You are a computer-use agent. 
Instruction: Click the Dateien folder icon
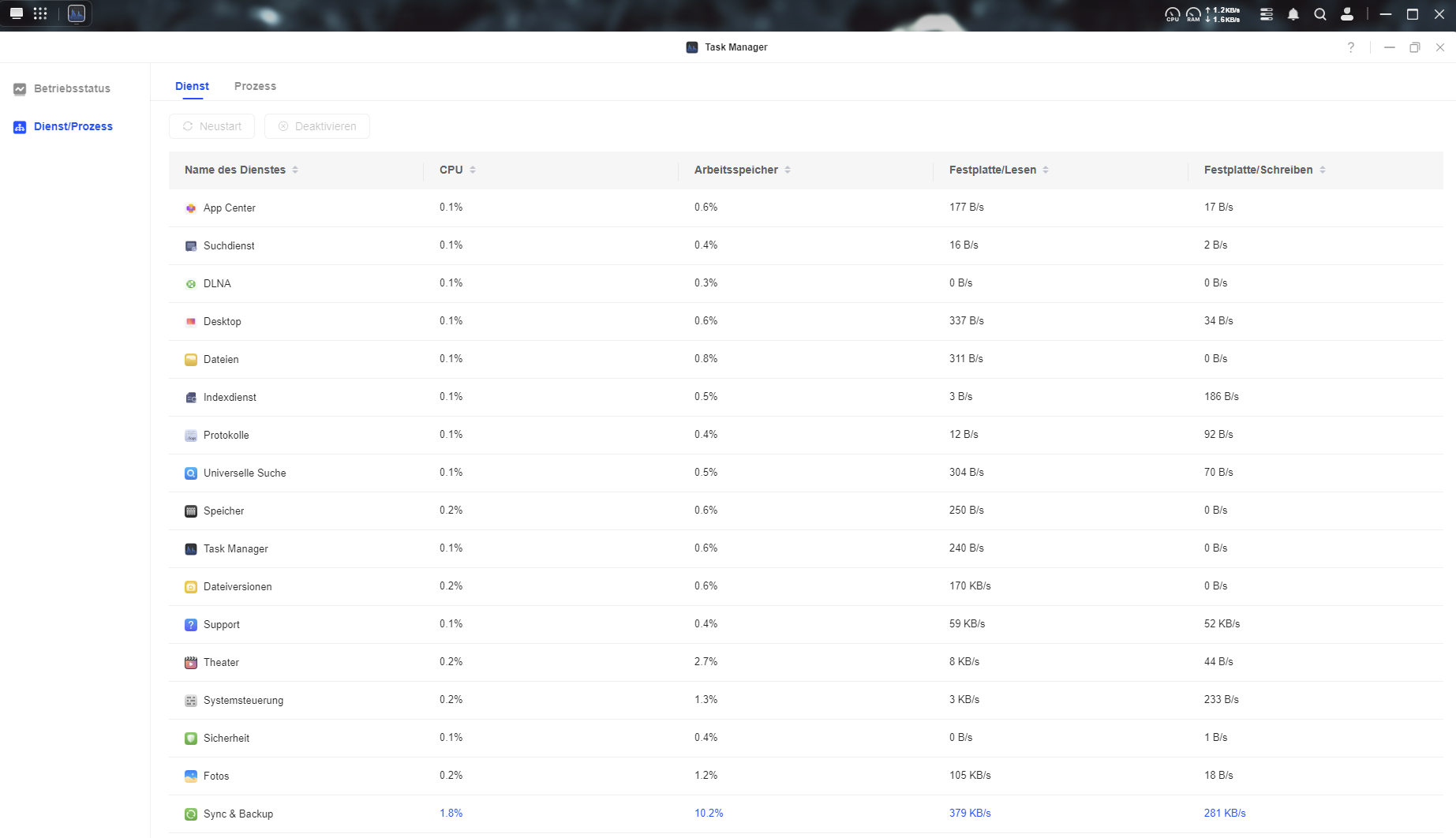(190, 360)
